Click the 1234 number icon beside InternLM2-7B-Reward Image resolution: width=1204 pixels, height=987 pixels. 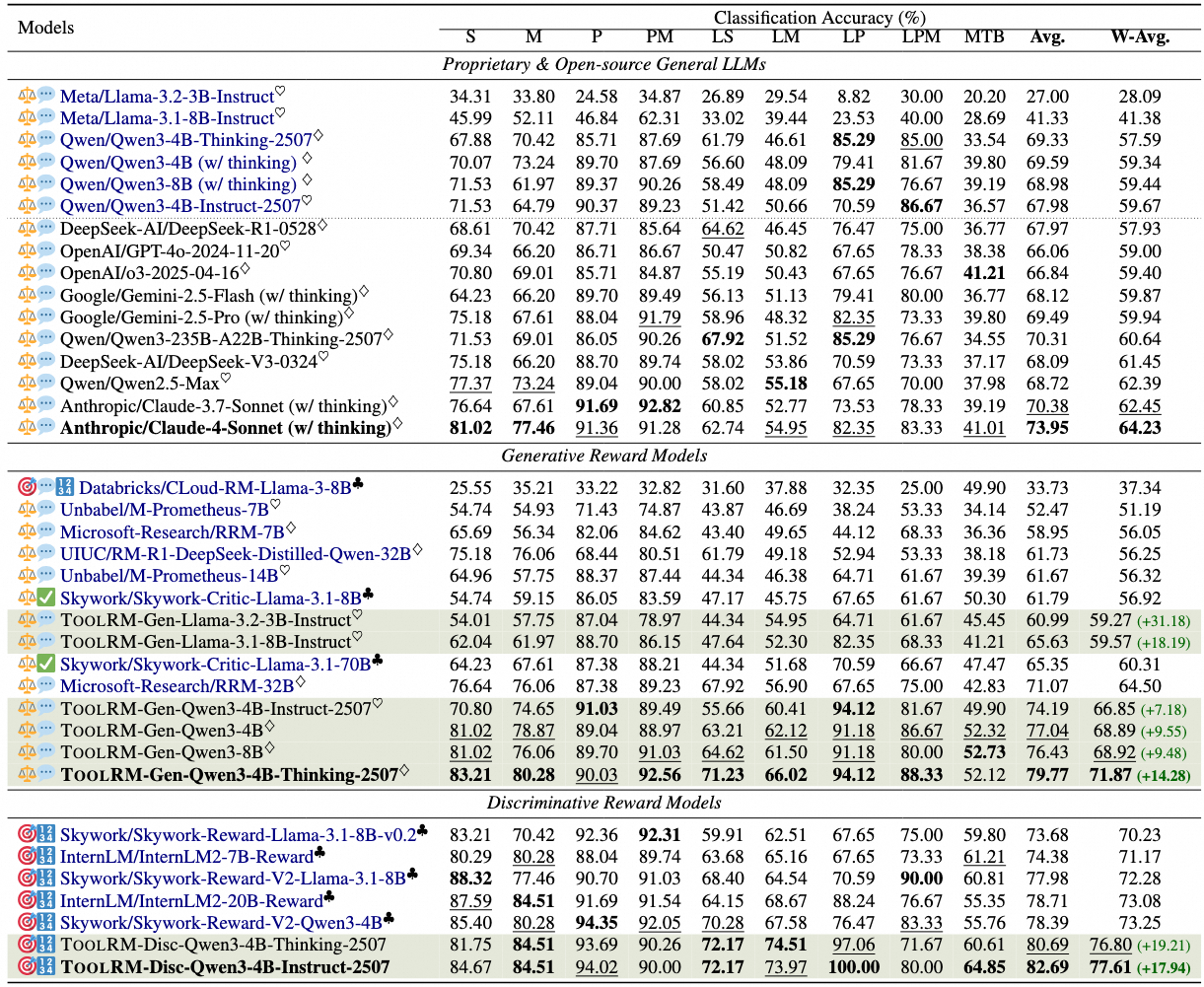pyautogui.click(x=46, y=858)
